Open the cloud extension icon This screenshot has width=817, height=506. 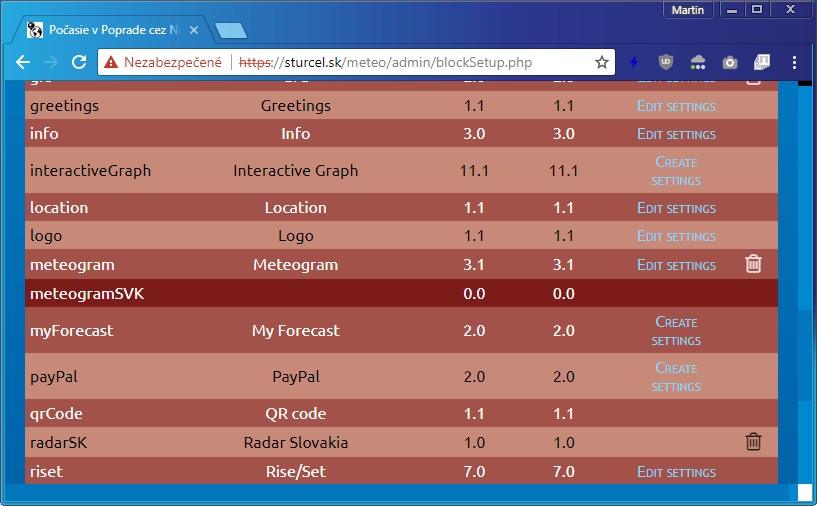click(698, 63)
